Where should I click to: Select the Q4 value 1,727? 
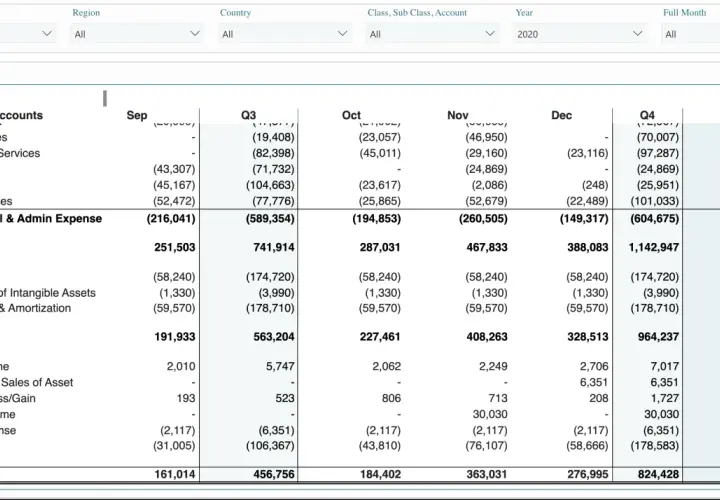[665, 399]
